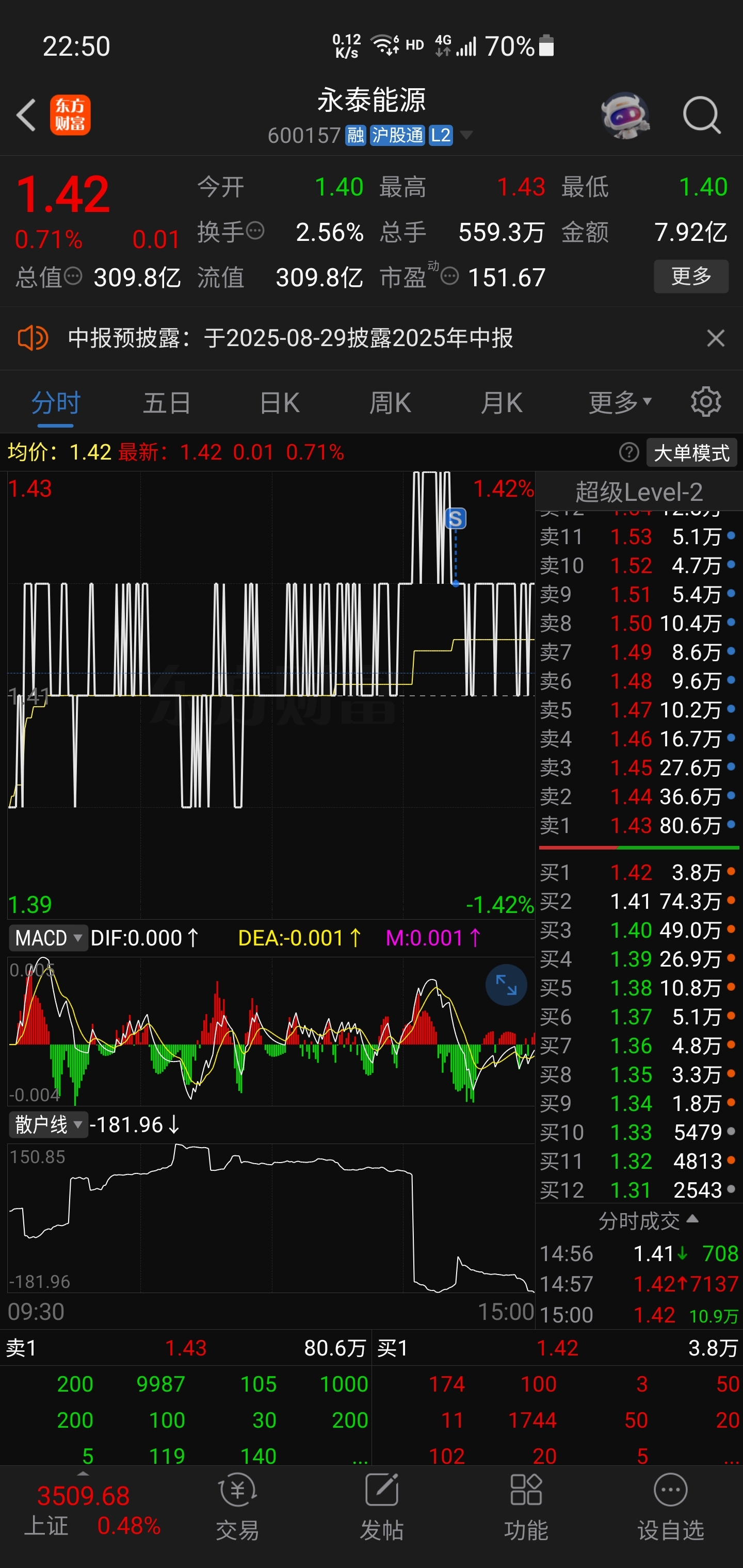Image resolution: width=743 pixels, height=1568 pixels.
Task: Tap the back arrow icon
Action: point(26,115)
